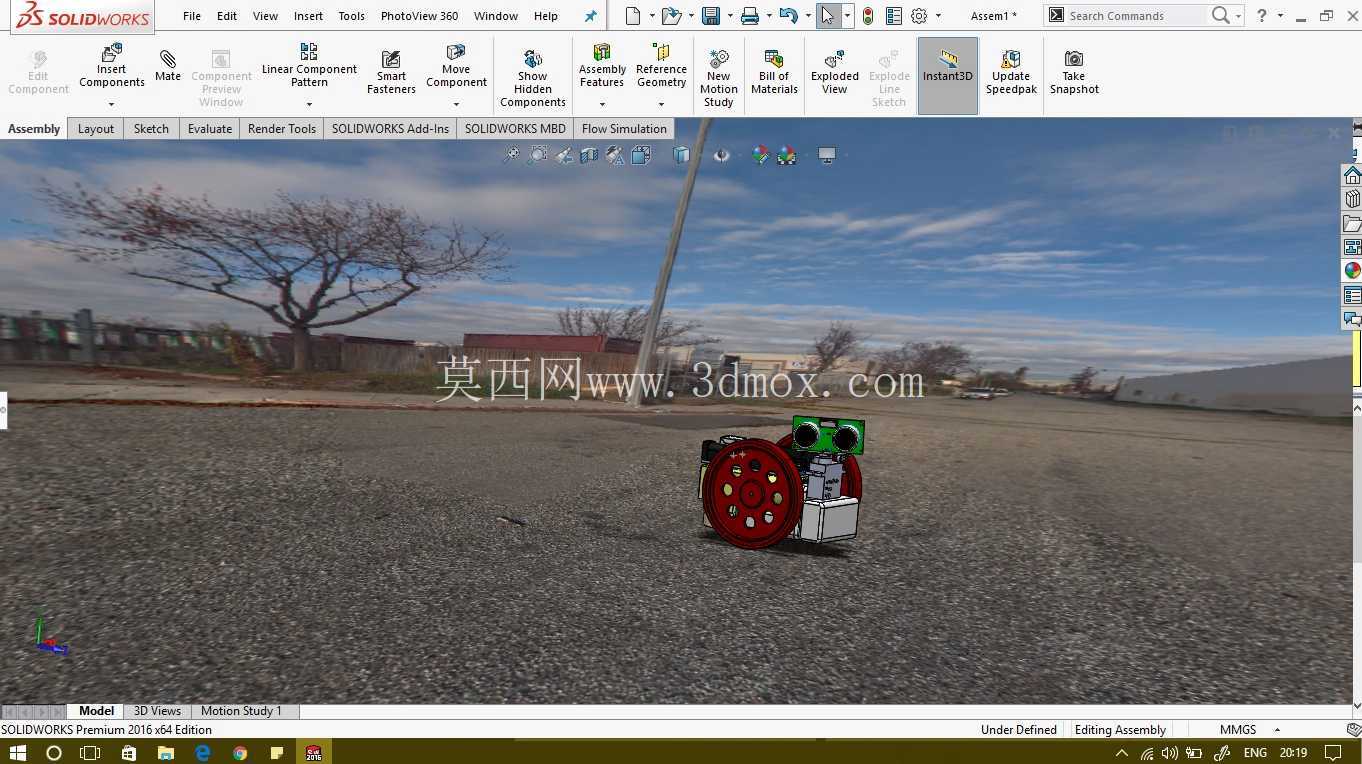Open the Windows notification center
The image size is (1362, 764).
pyautogui.click(x=1332, y=752)
